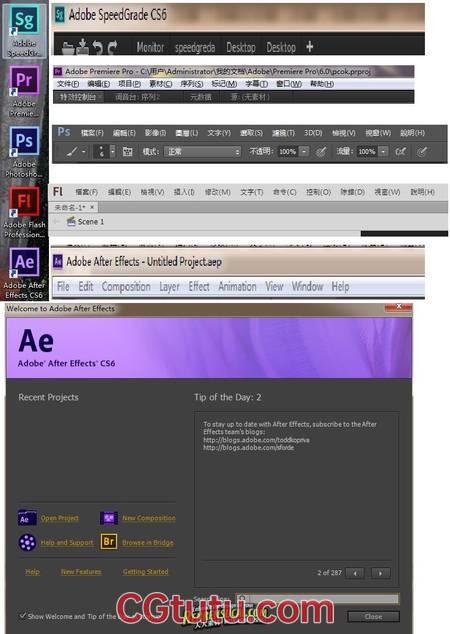Open Premiere Pro's 序列(S) menu
The height and width of the screenshot is (634, 450).
coord(192,84)
